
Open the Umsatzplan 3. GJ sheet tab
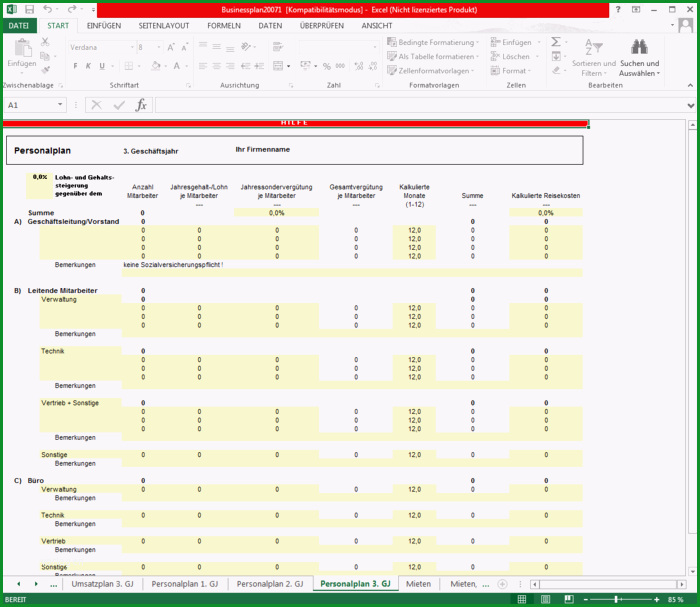(x=102, y=584)
